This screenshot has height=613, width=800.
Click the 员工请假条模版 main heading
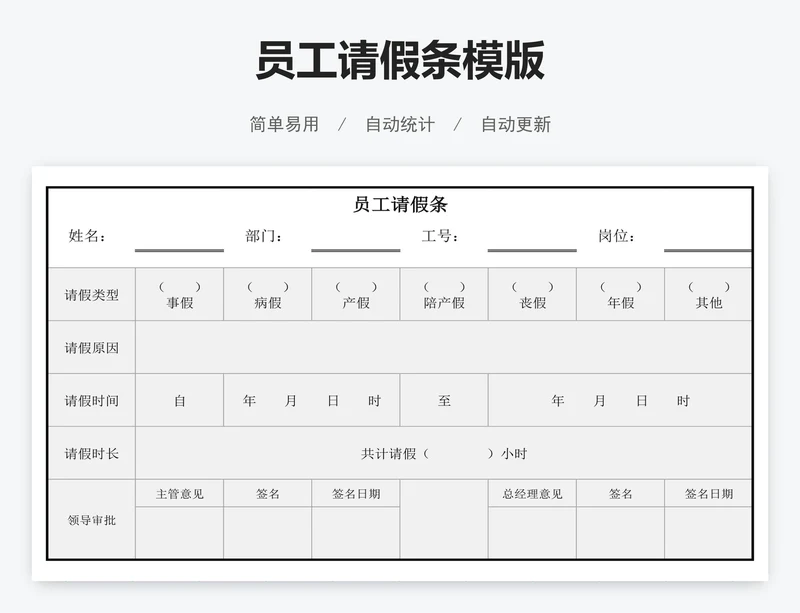tap(400, 61)
